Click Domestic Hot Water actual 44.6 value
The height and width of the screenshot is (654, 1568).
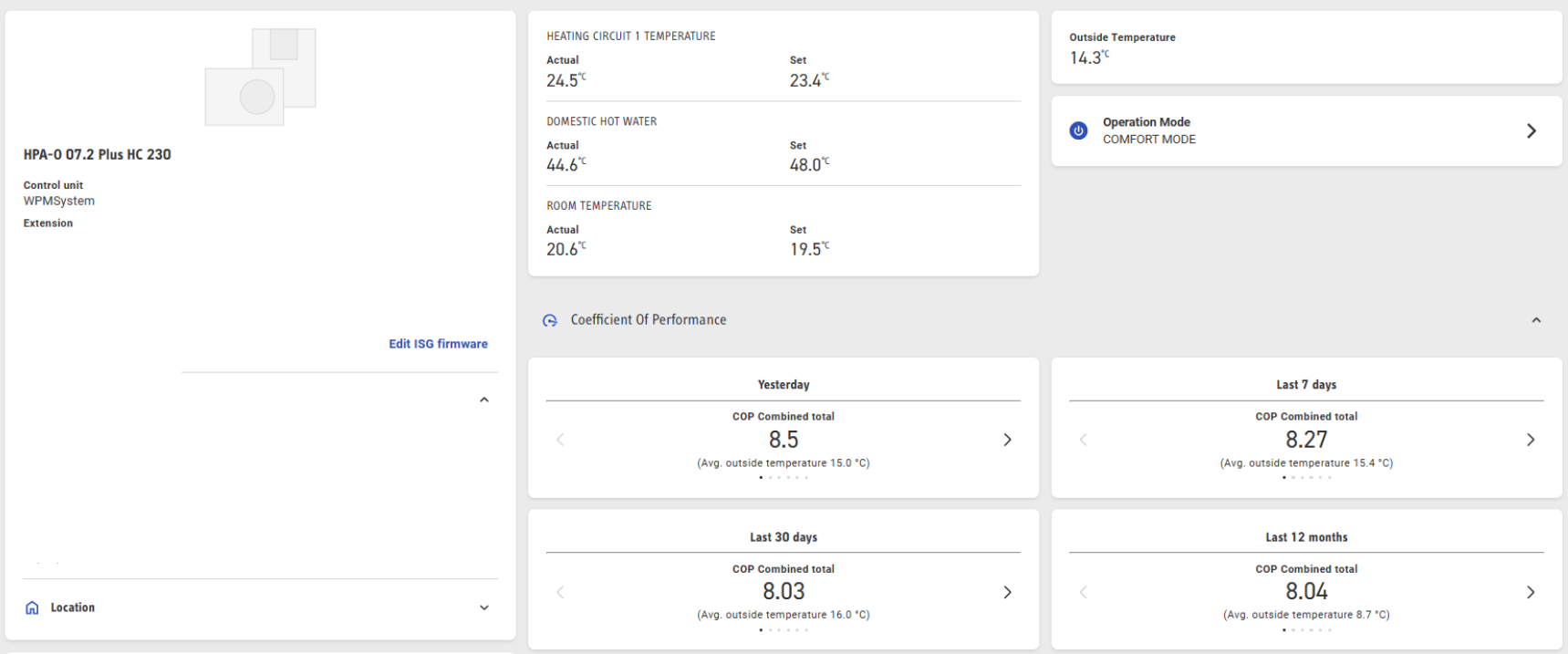(566, 165)
